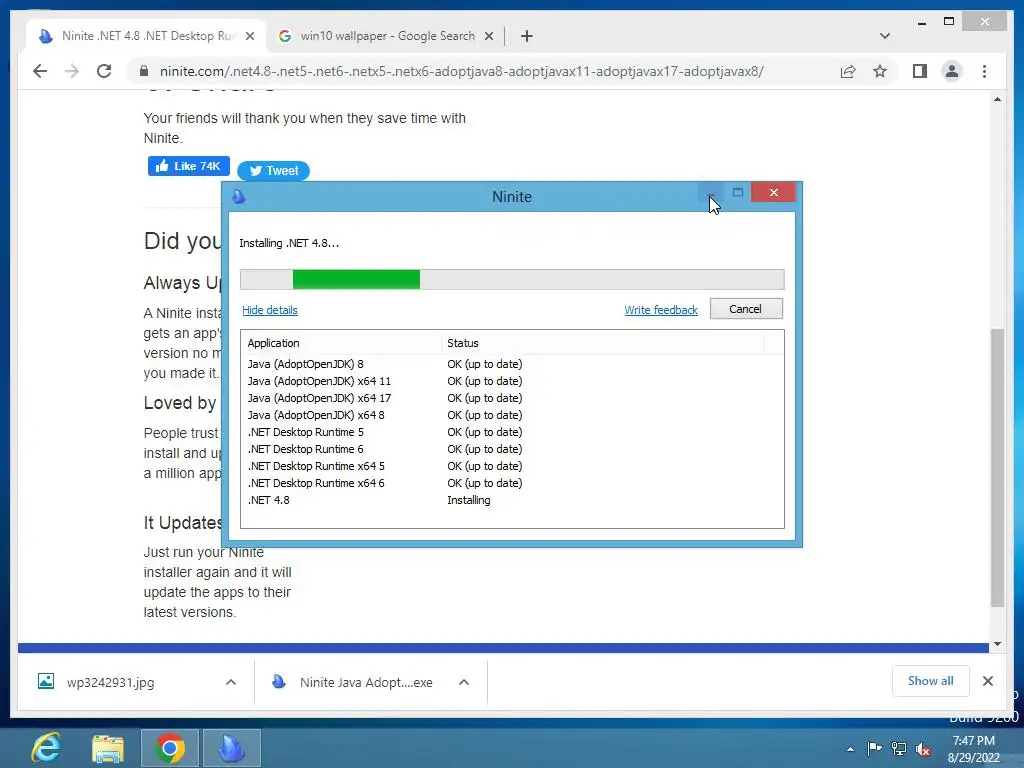The width and height of the screenshot is (1024, 768).
Task: Click the vertical scrollbar thumb
Action: [x=997, y=468]
